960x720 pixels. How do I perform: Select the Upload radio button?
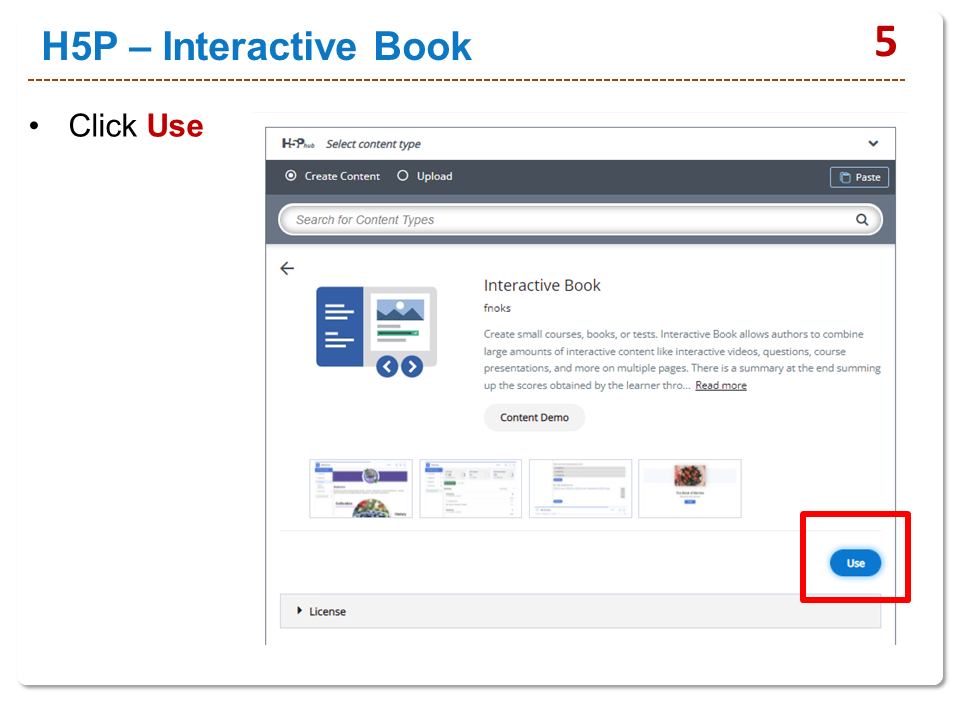click(x=403, y=176)
